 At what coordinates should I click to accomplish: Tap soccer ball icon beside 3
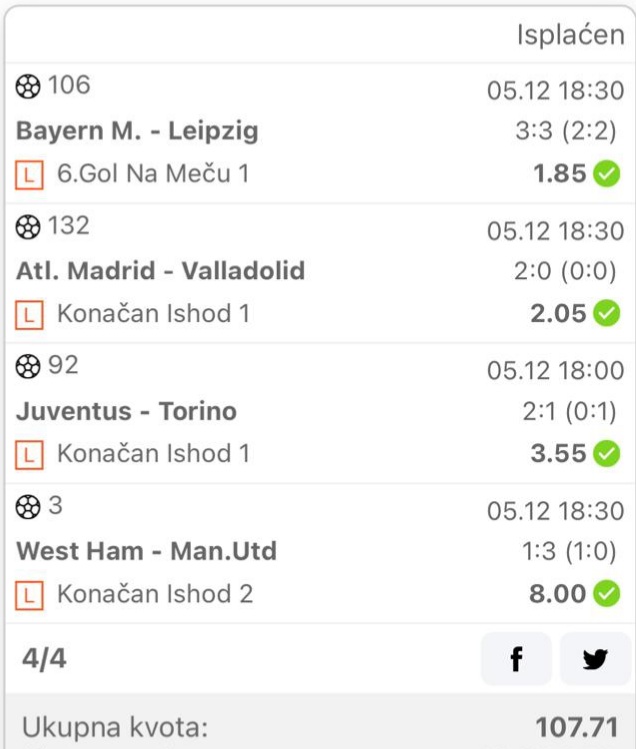pyautogui.click(x=28, y=507)
